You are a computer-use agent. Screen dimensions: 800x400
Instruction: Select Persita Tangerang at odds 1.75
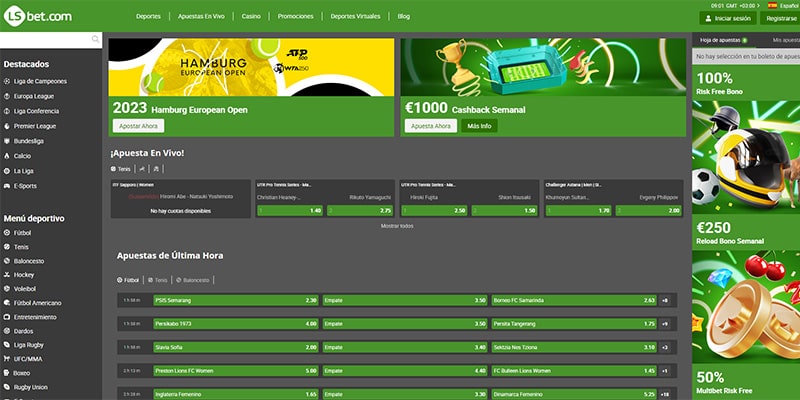pyautogui.click(x=574, y=324)
